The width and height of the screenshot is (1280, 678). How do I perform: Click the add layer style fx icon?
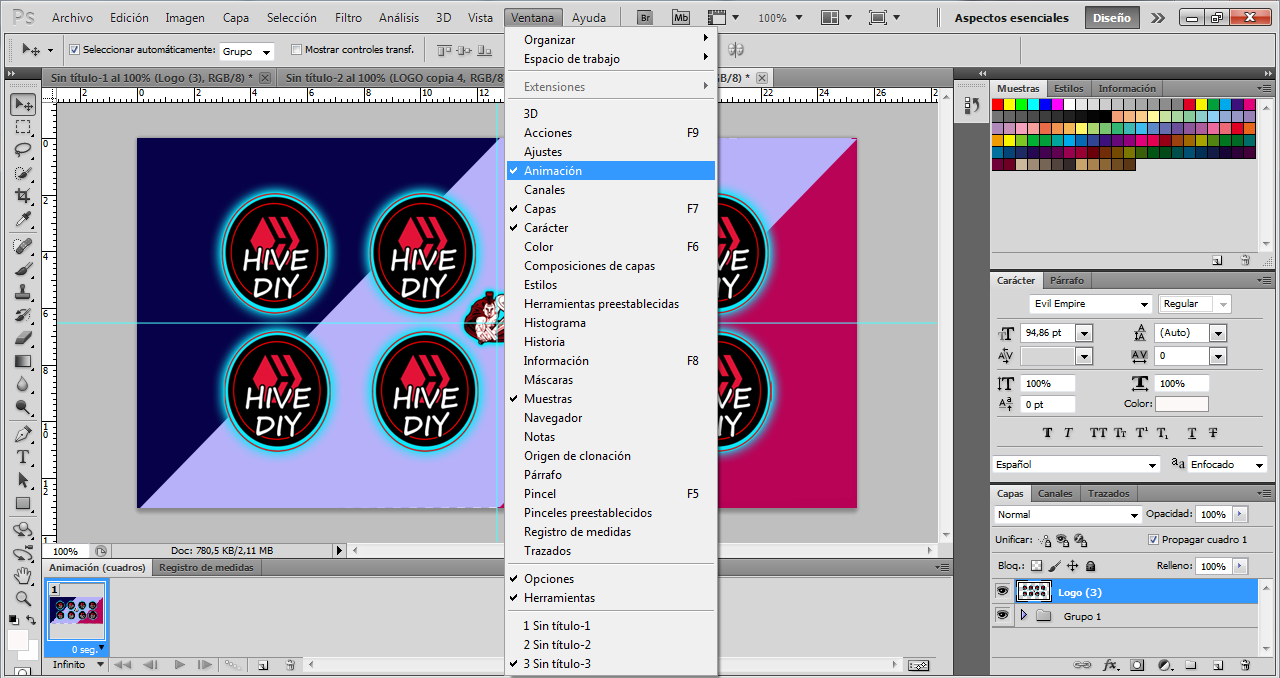[x=1110, y=664]
